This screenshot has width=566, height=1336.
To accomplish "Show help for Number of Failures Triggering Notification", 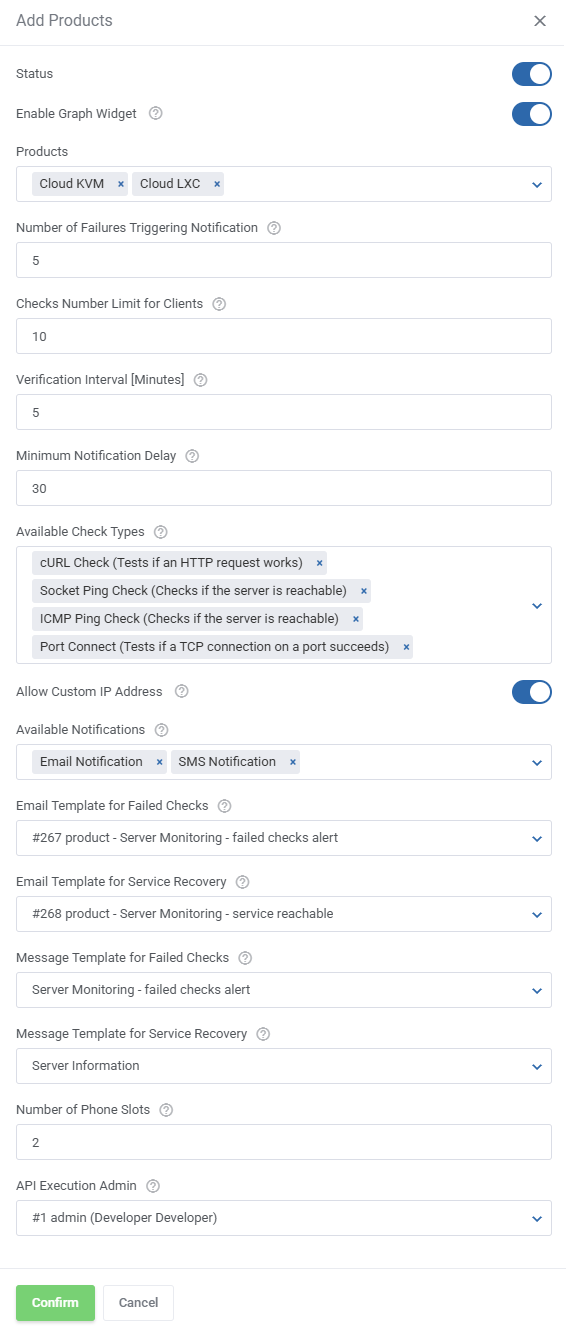I will [274, 227].
